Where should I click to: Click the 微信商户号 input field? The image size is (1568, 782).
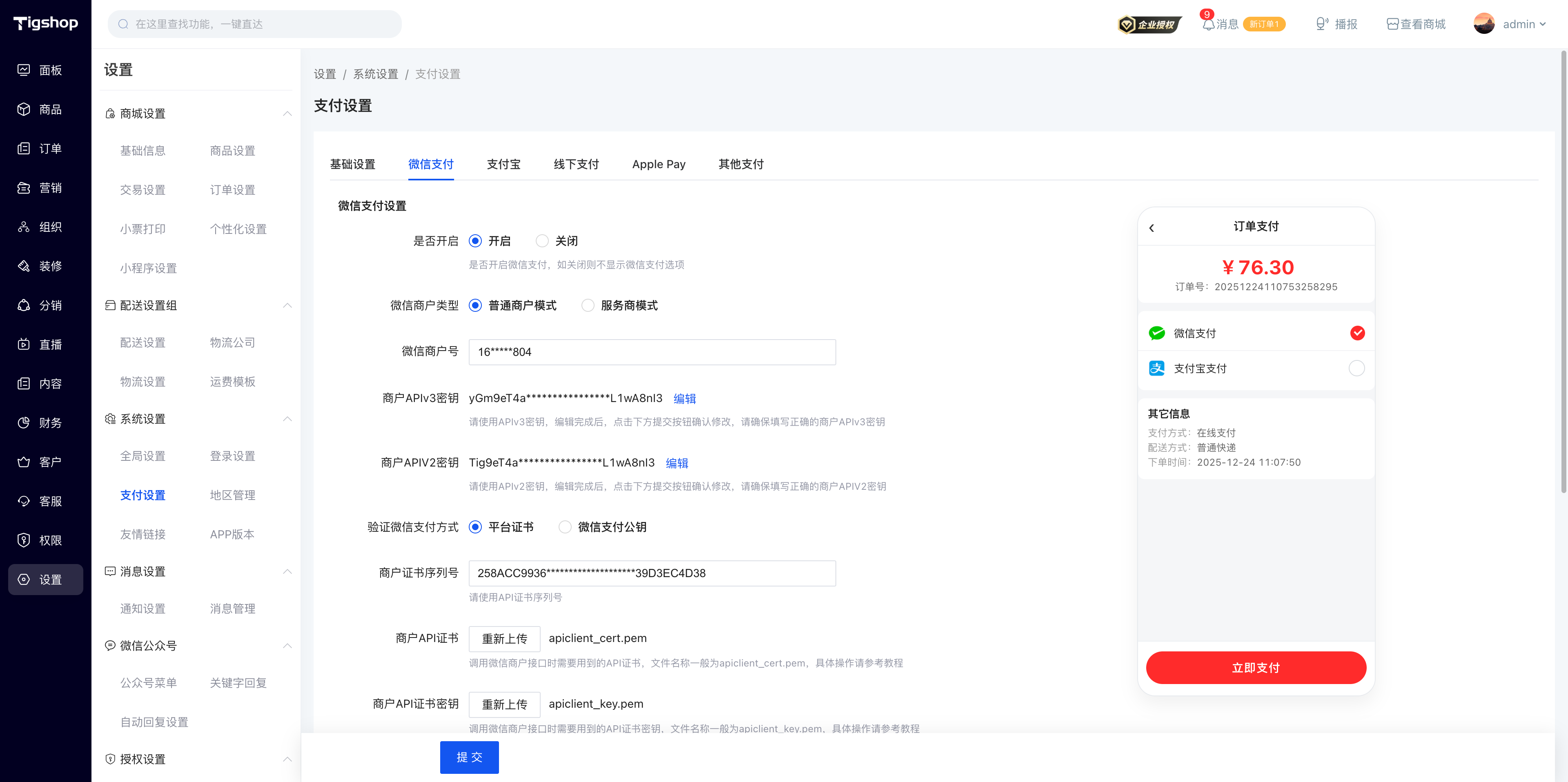pos(652,352)
